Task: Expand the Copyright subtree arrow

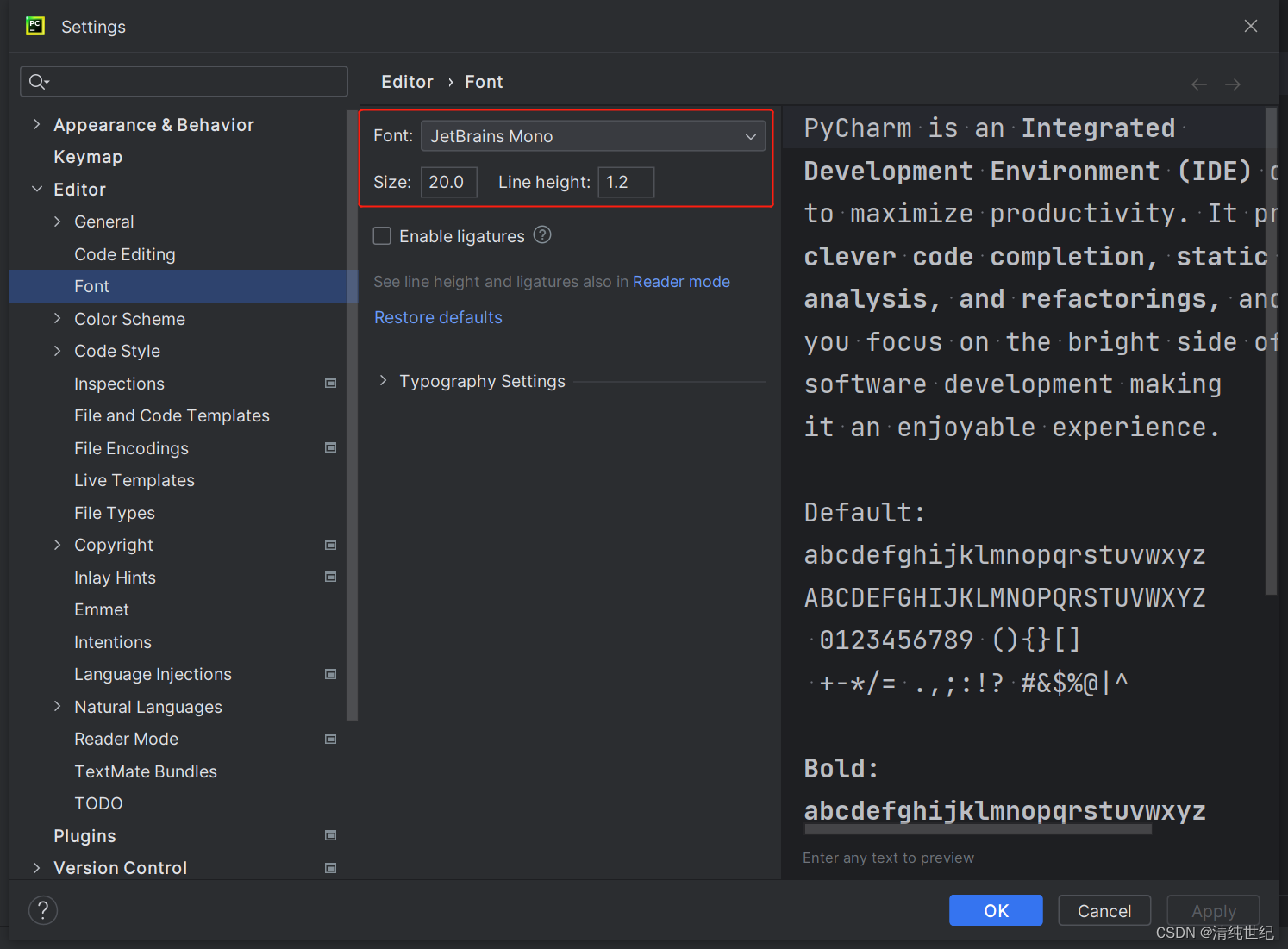Action: pos(58,545)
